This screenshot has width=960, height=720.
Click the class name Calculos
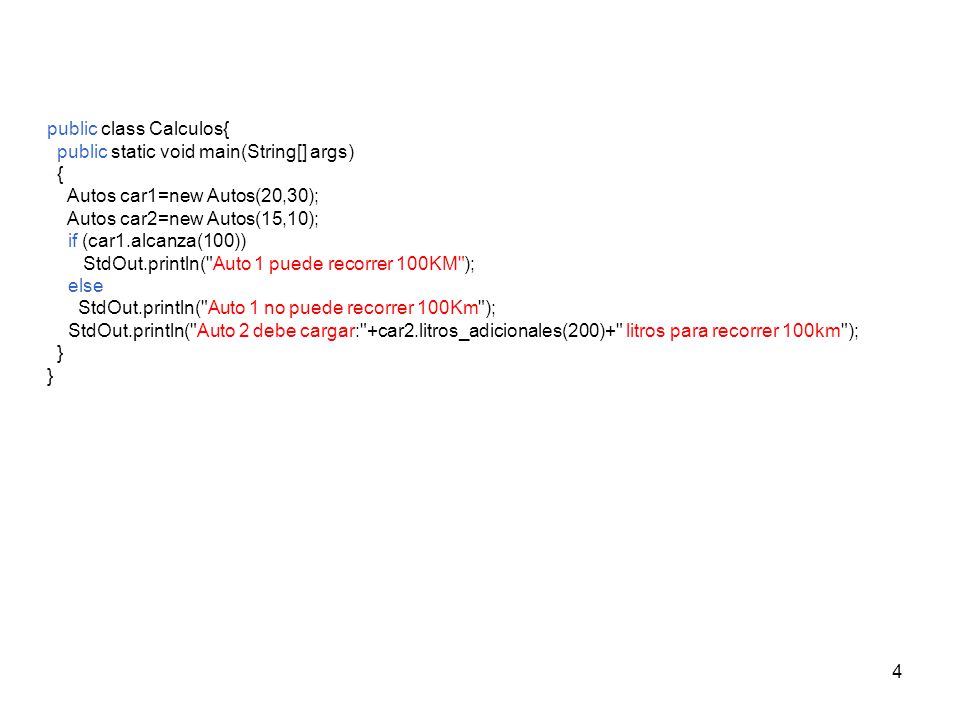[187, 129]
